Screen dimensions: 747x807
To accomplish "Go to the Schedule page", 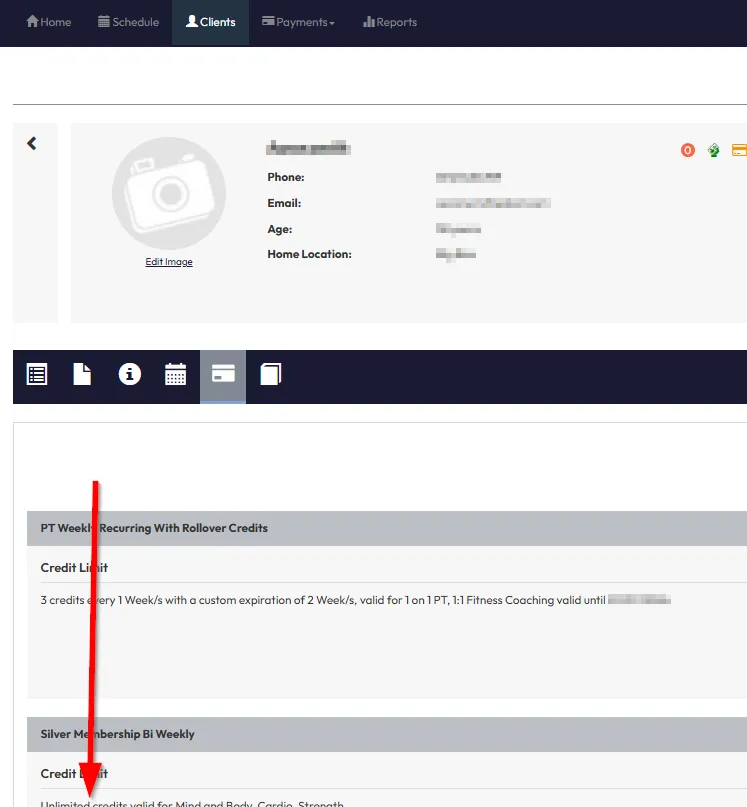I will tap(128, 22).
